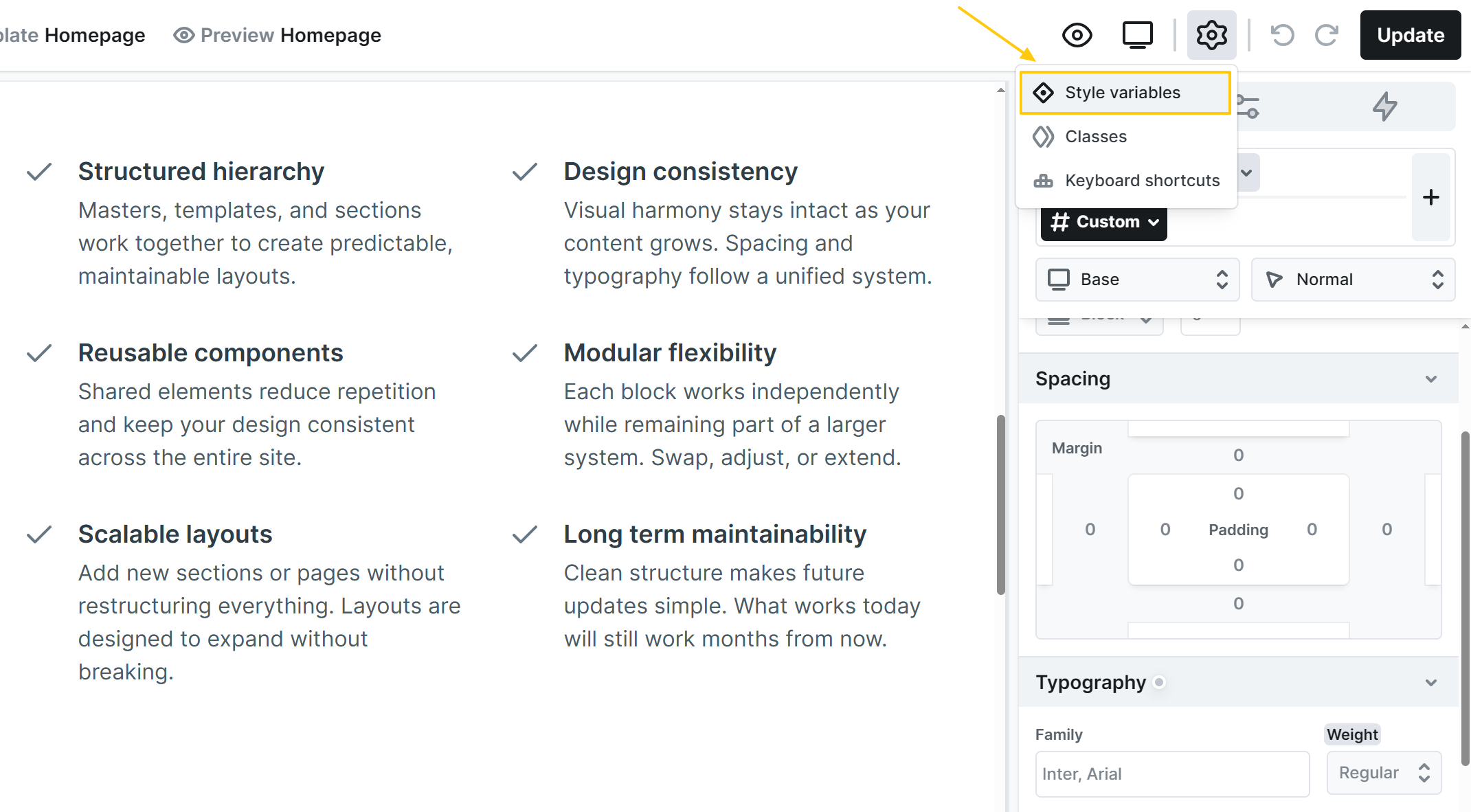Click the desktop responsive view icon
Viewport: 1471px width, 812px height.
click(1137, 35)
